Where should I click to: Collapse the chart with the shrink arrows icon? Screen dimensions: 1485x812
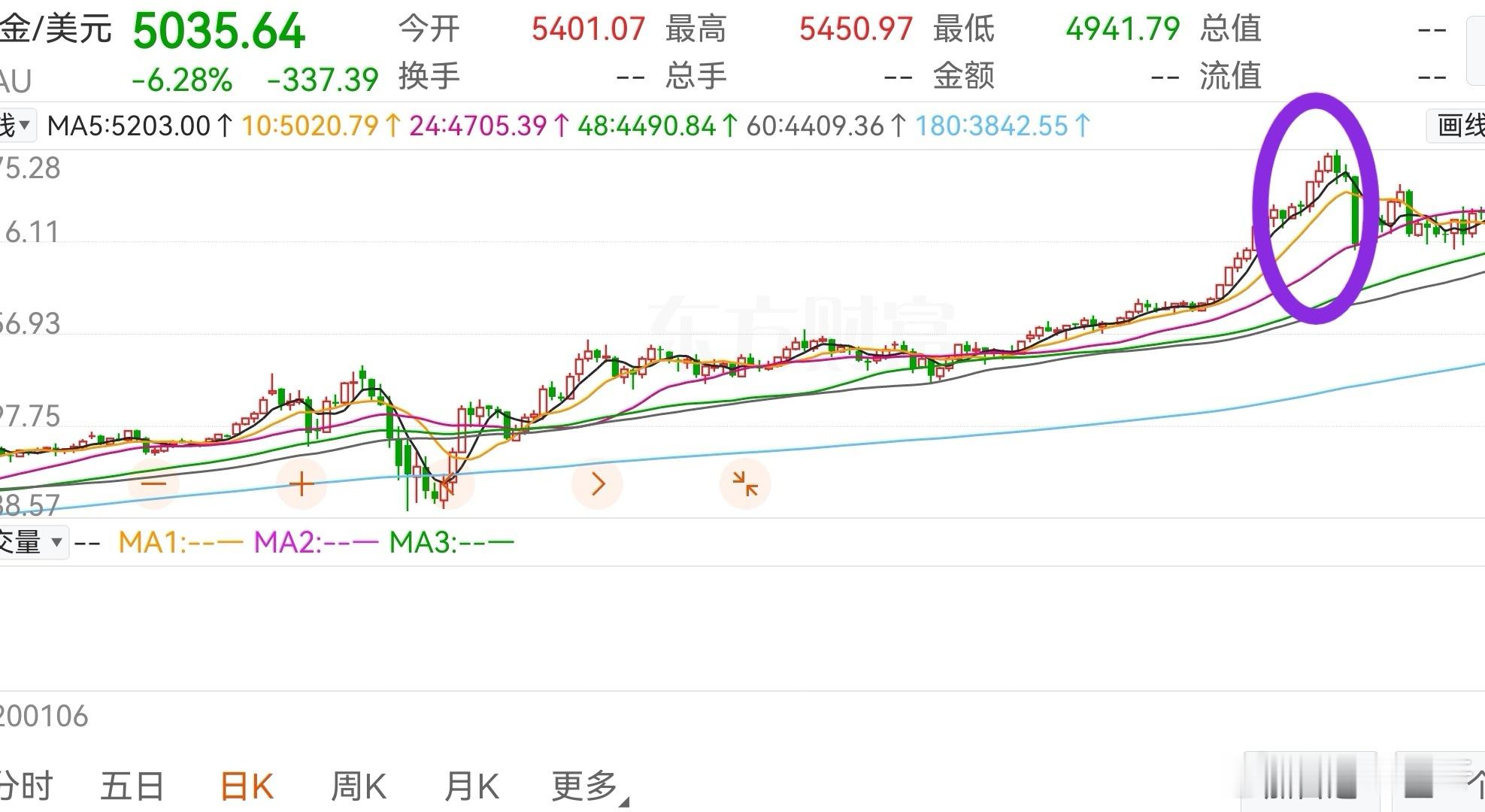[744, 483]
